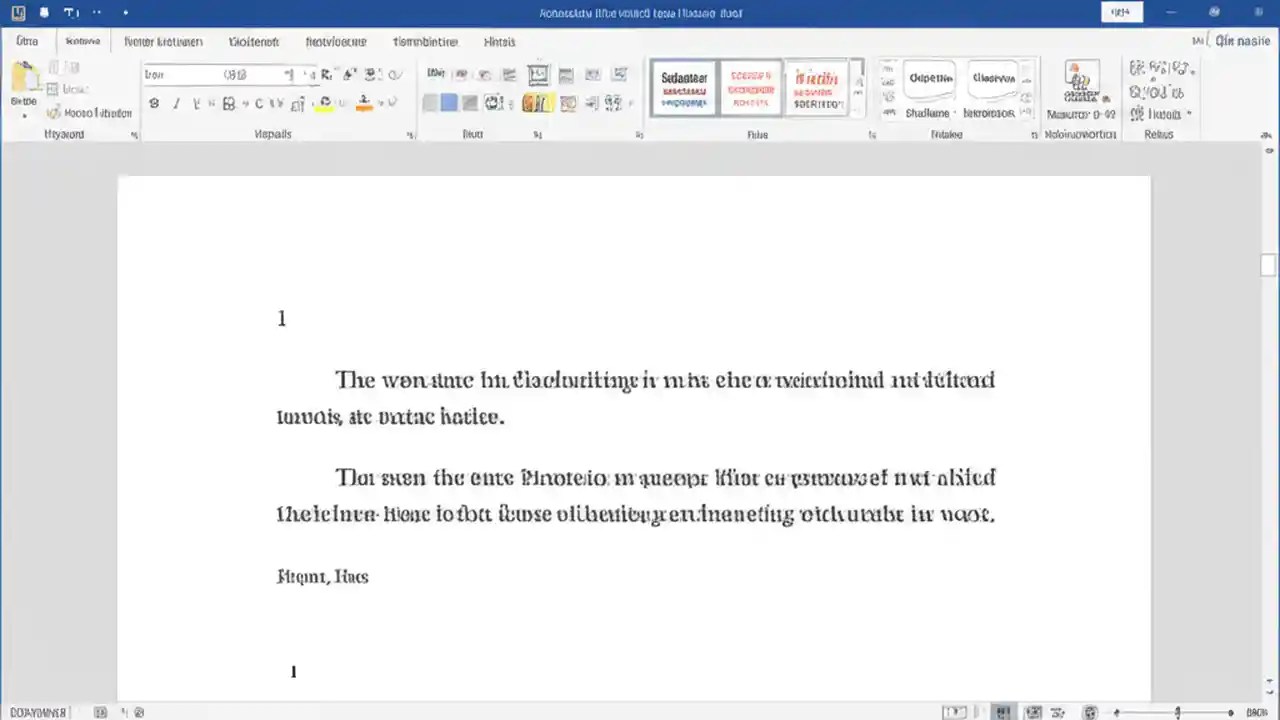Switch to the Home ribbon tab
1280x720 pixels.
pos(83,41)
